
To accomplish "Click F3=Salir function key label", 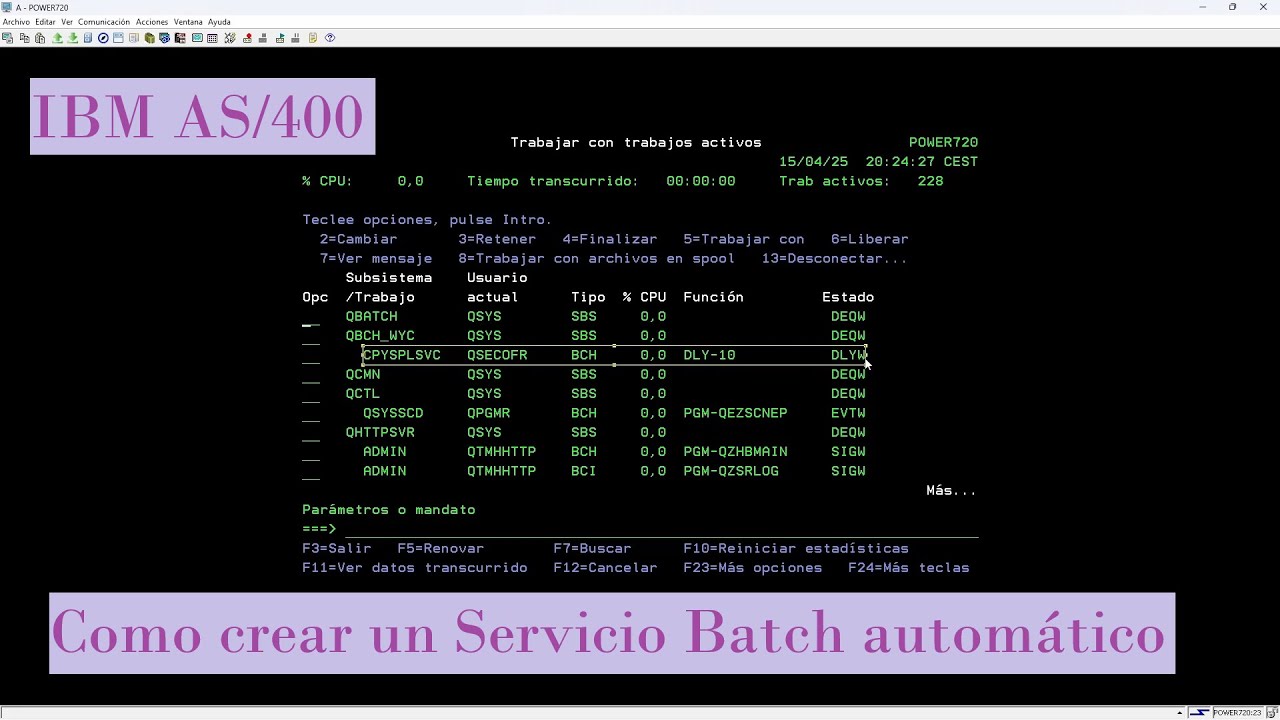I will tap(337, 548).
